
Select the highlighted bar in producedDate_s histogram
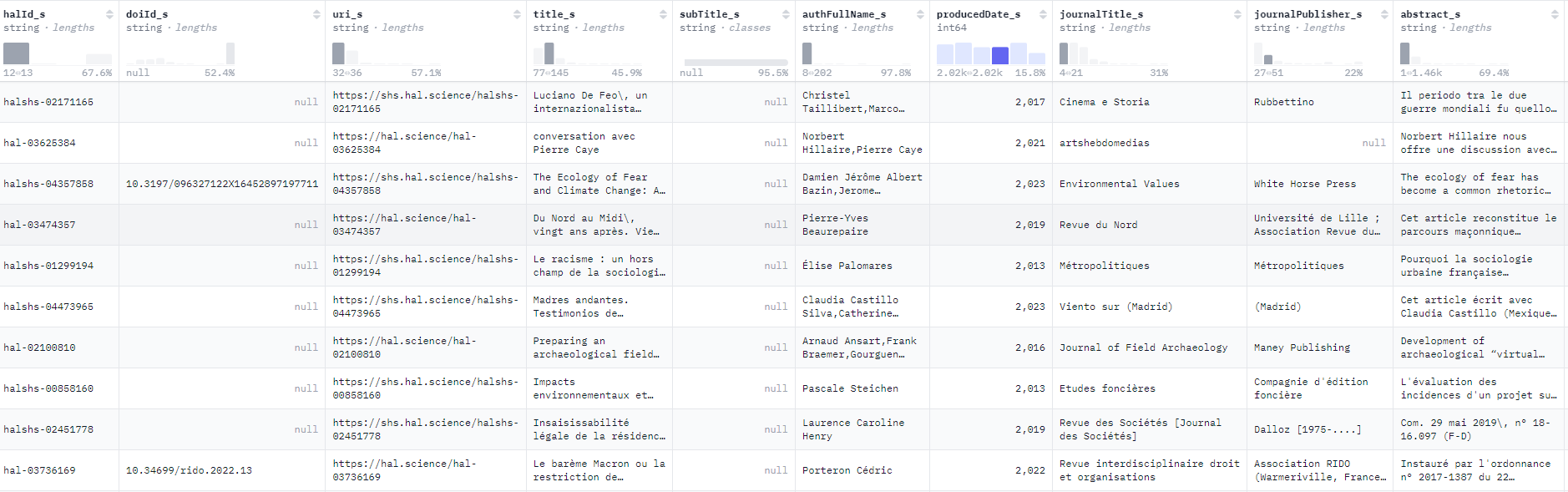pos(999,56)
